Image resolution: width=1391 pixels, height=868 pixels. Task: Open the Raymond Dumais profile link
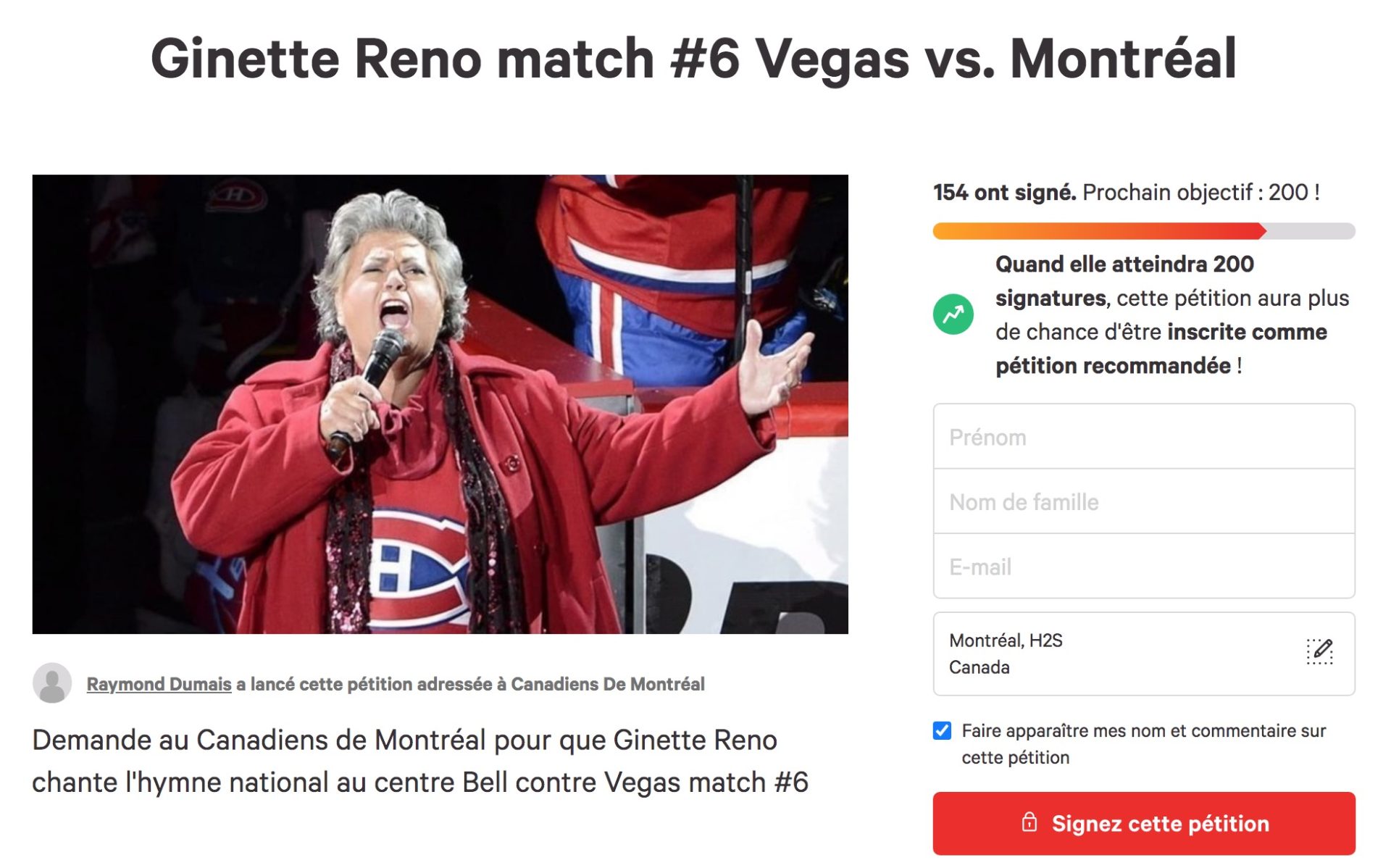pos(159,684)
